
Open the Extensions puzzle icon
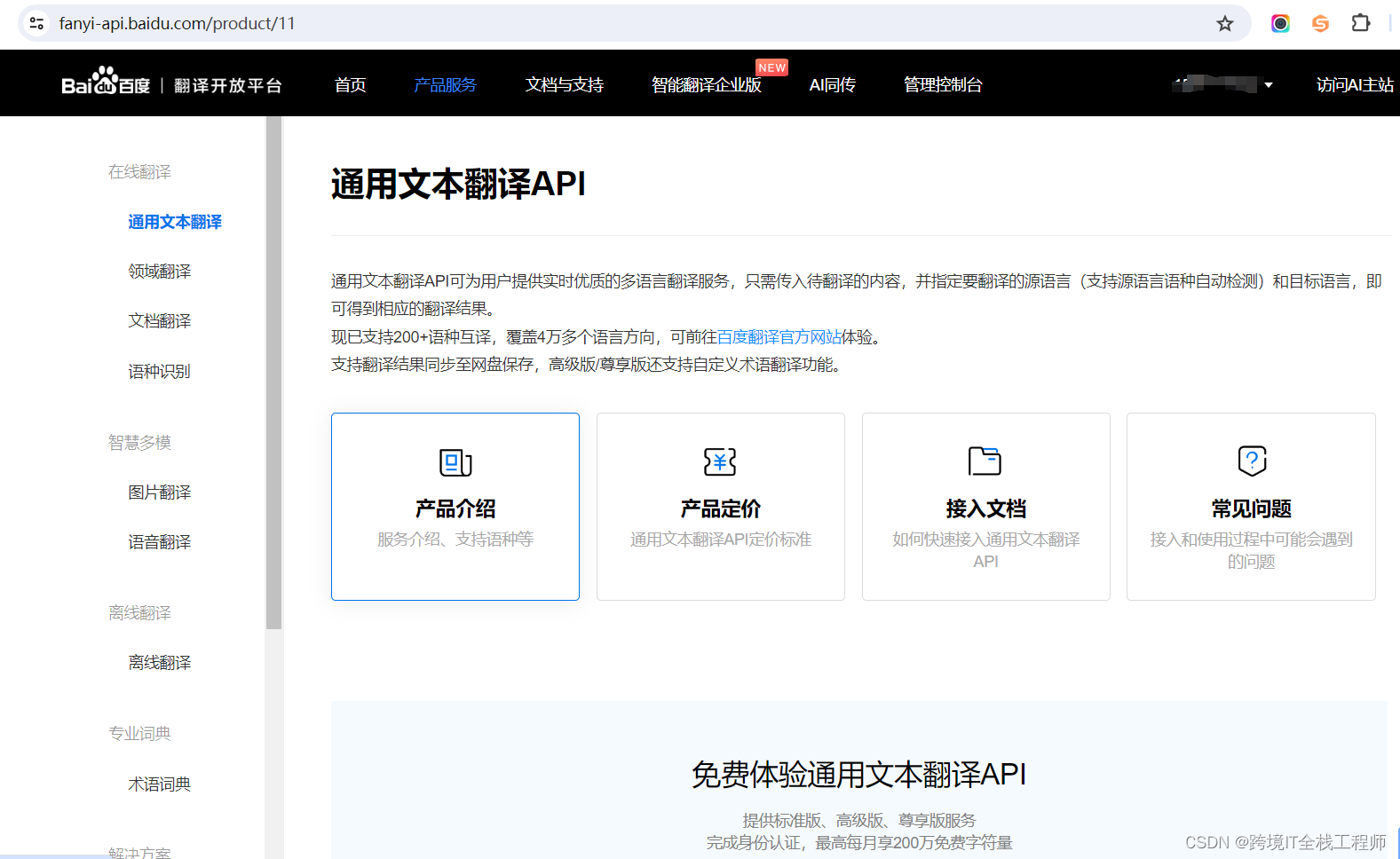point(1361,24)
